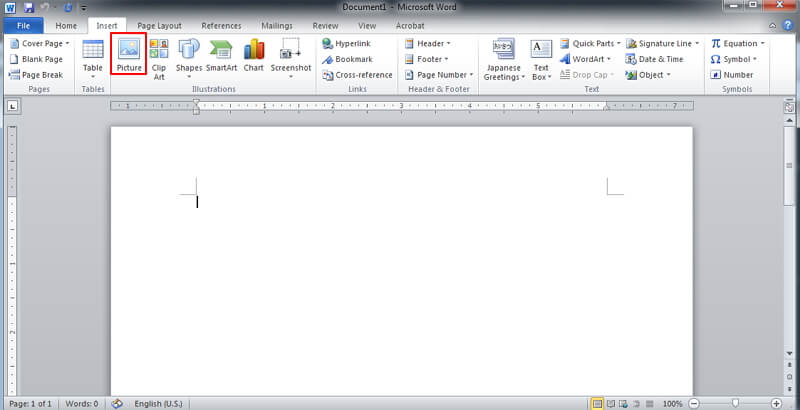The width and height of the screenshot is (800, 410).
Task: Switch to Outline view
Action: 636,404
